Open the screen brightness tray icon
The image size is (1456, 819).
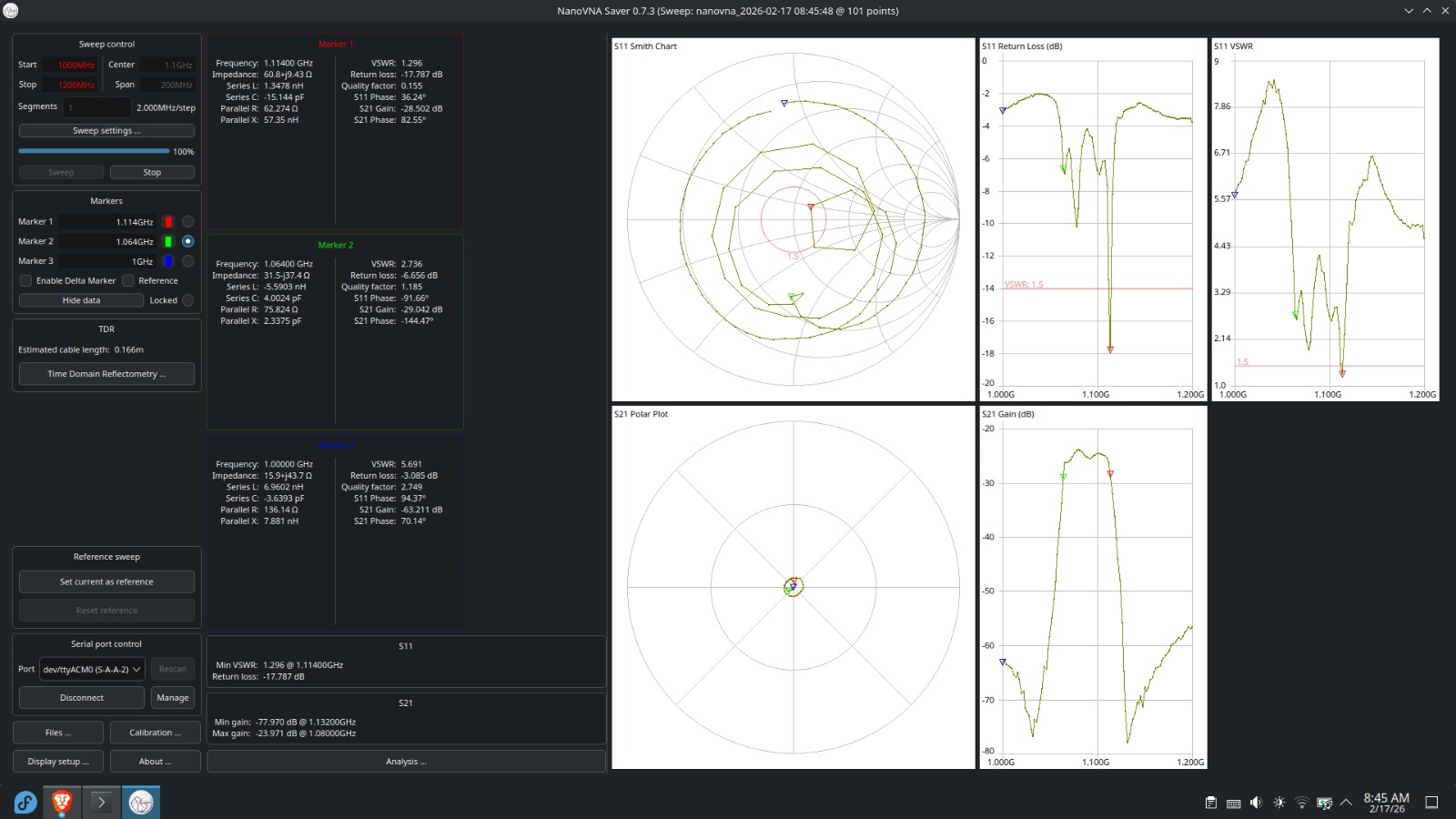click(1279, 803)
